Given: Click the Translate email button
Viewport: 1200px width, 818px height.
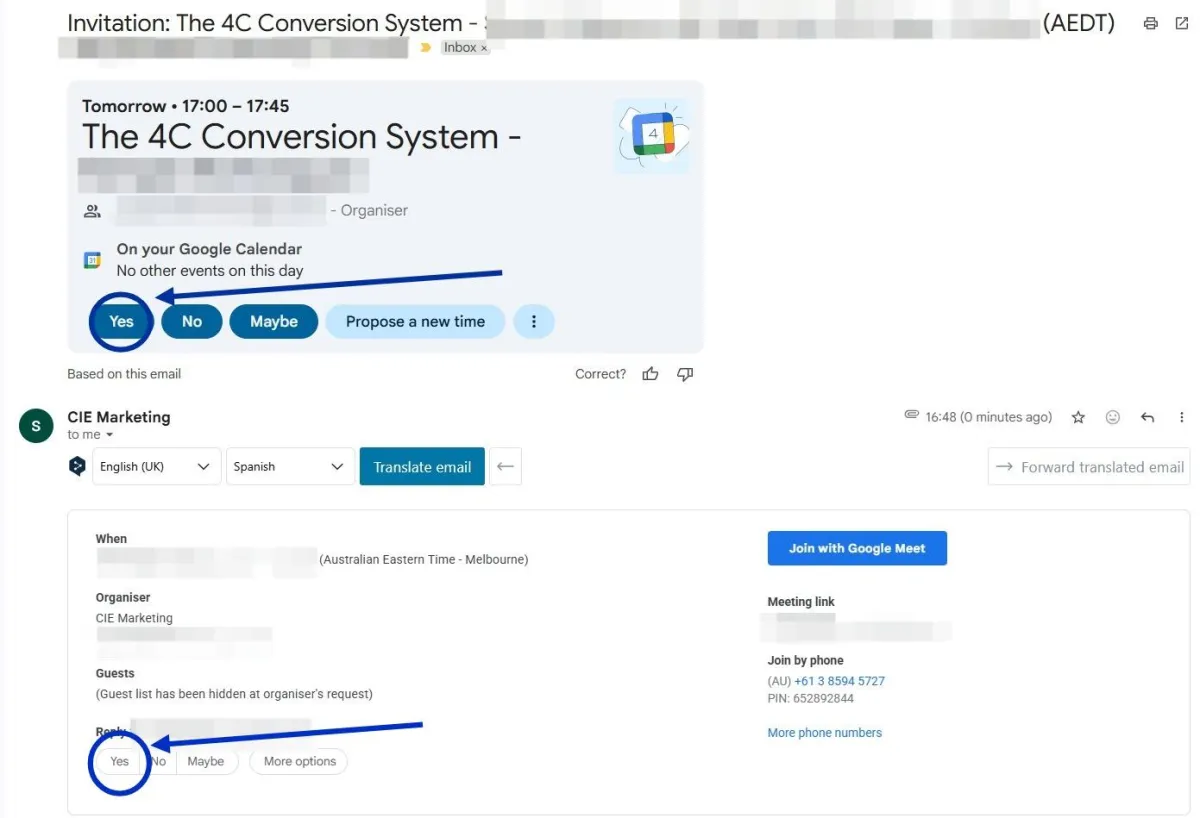Looking at the screenshot, I should point(422,467).
